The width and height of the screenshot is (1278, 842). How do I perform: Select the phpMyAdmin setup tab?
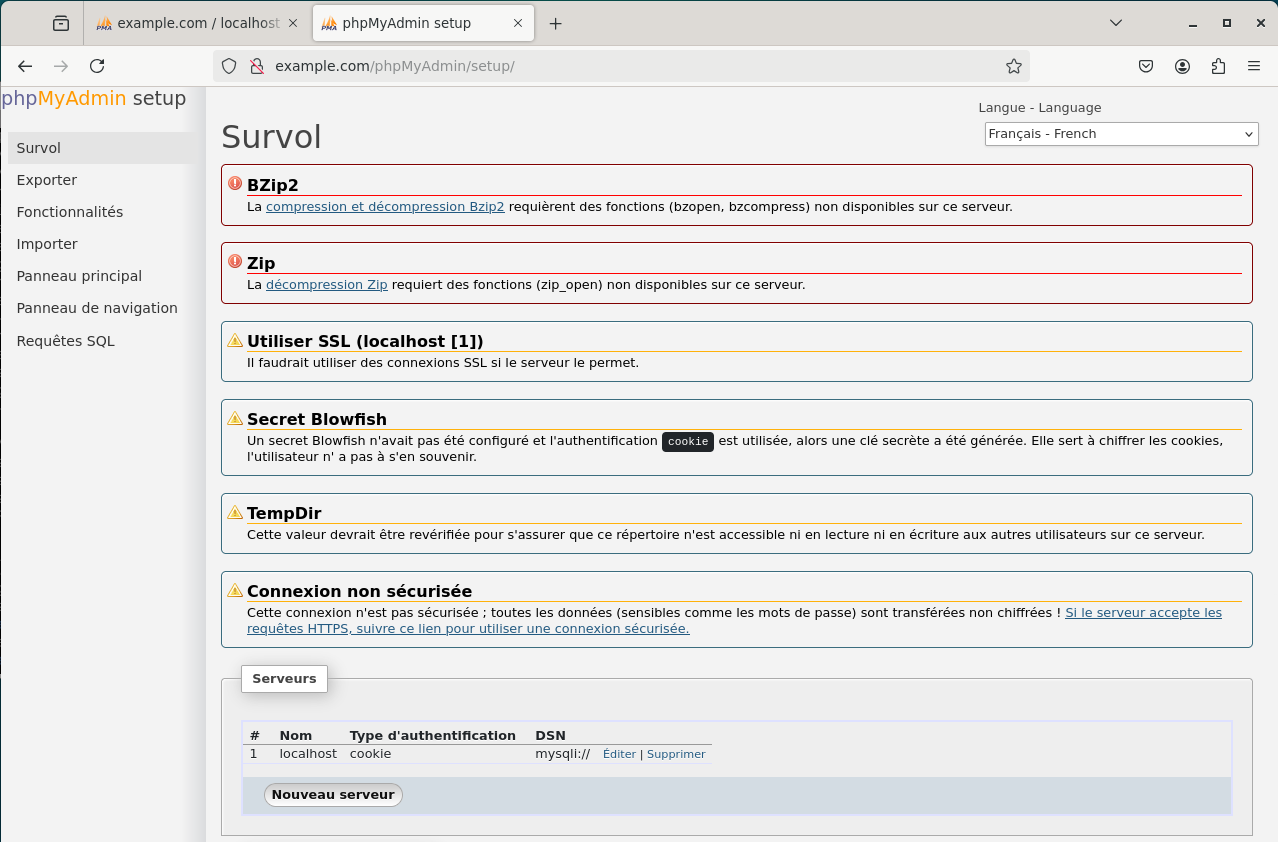424,23
